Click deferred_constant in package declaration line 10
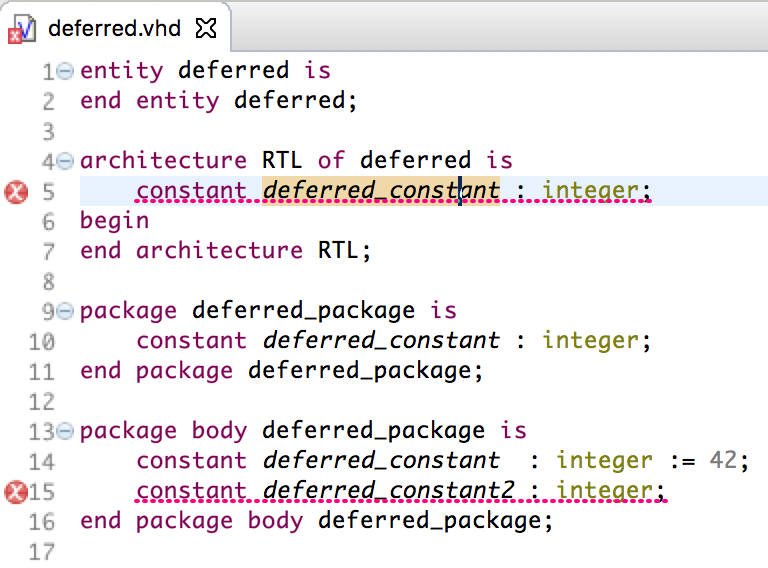The image size is (768, 568). (381, 340)
